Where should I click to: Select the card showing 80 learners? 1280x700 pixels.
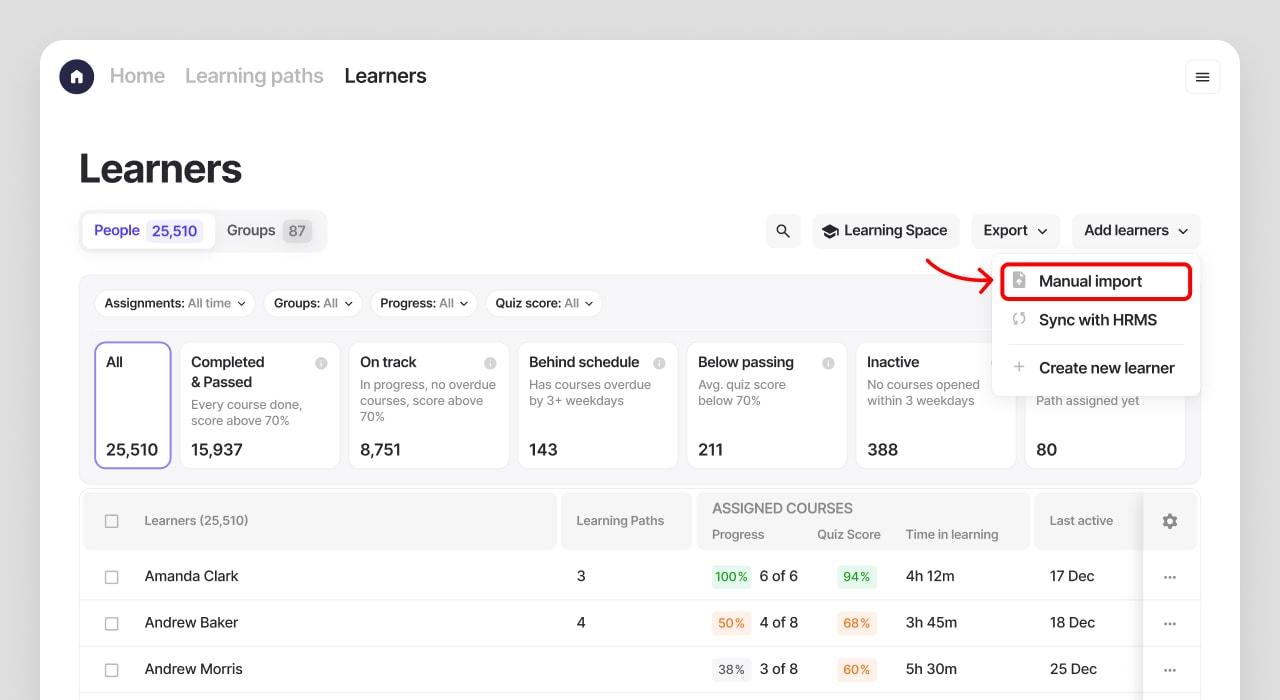tap(1105, 430)
